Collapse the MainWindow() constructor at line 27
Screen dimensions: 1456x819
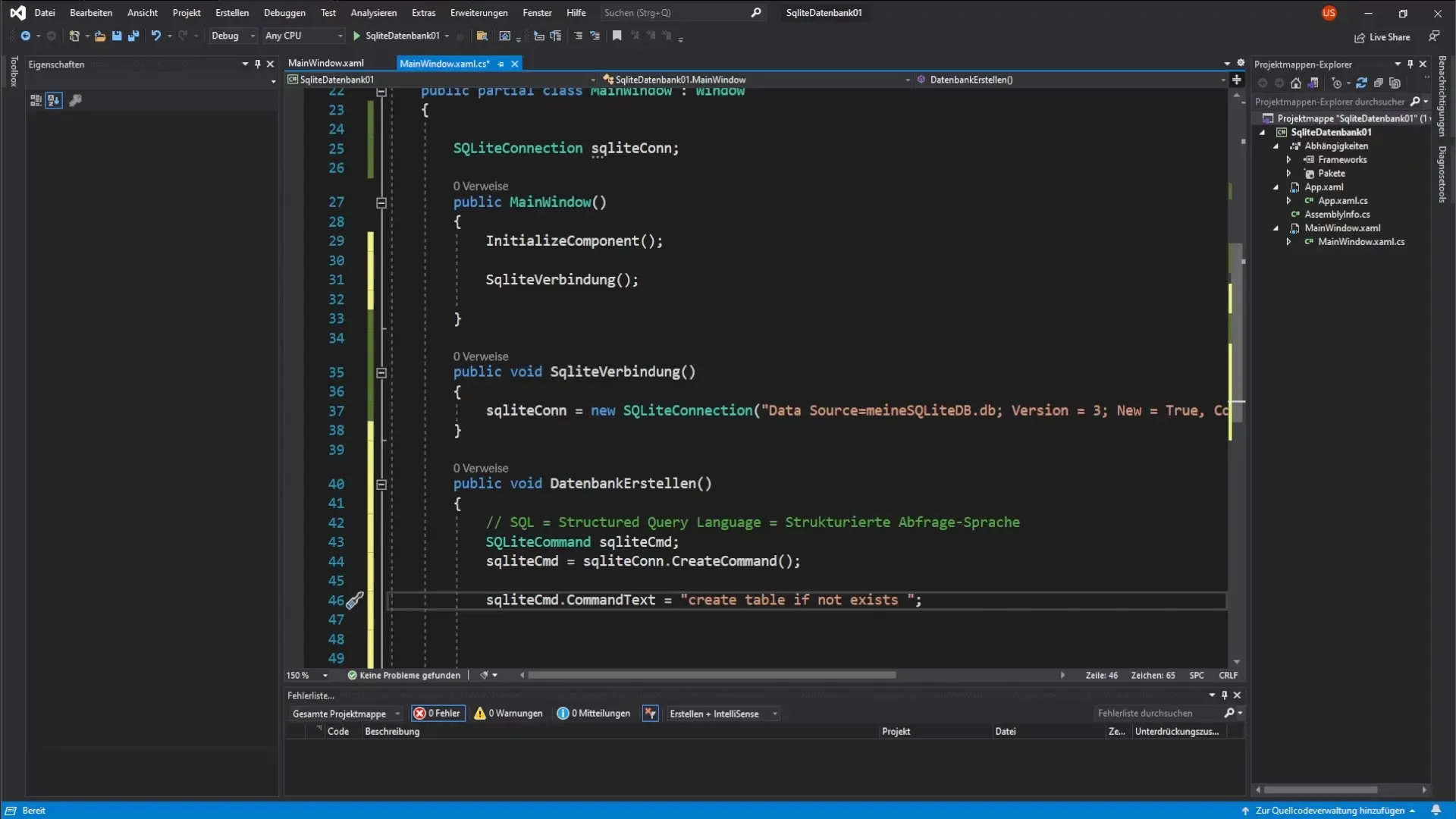(381, 202)
